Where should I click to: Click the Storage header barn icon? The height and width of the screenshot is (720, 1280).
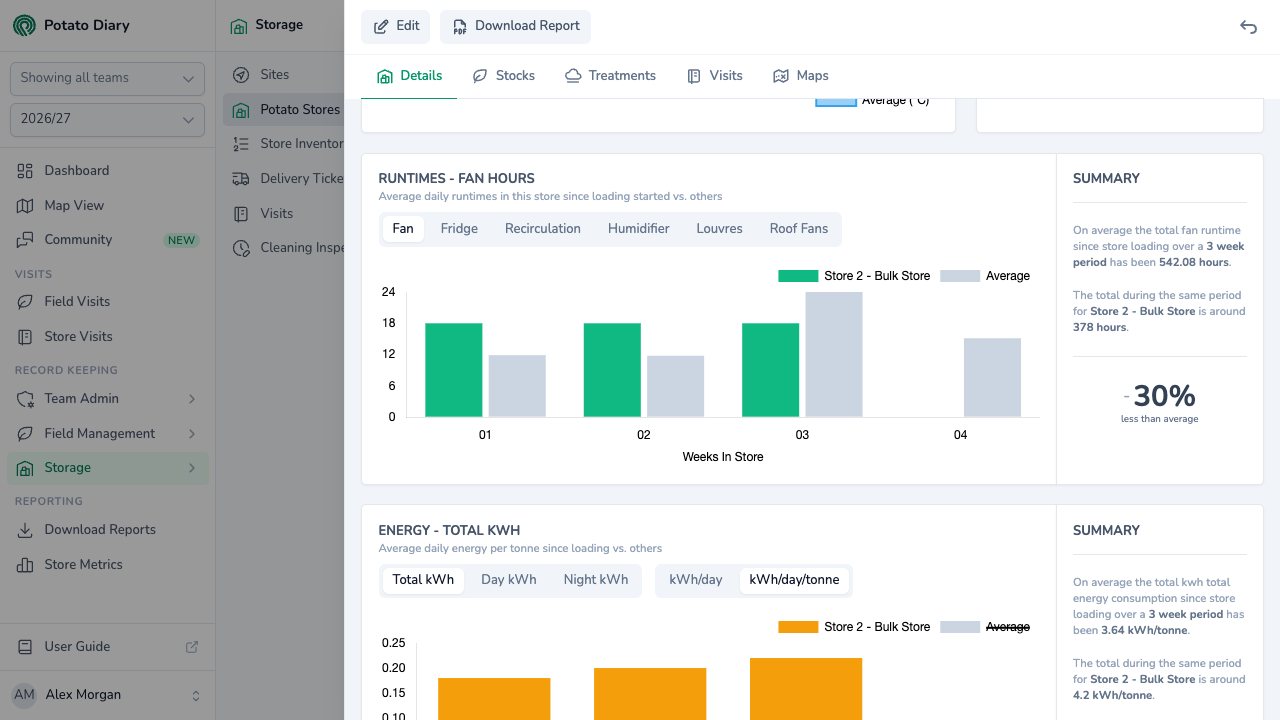[238, 26]
